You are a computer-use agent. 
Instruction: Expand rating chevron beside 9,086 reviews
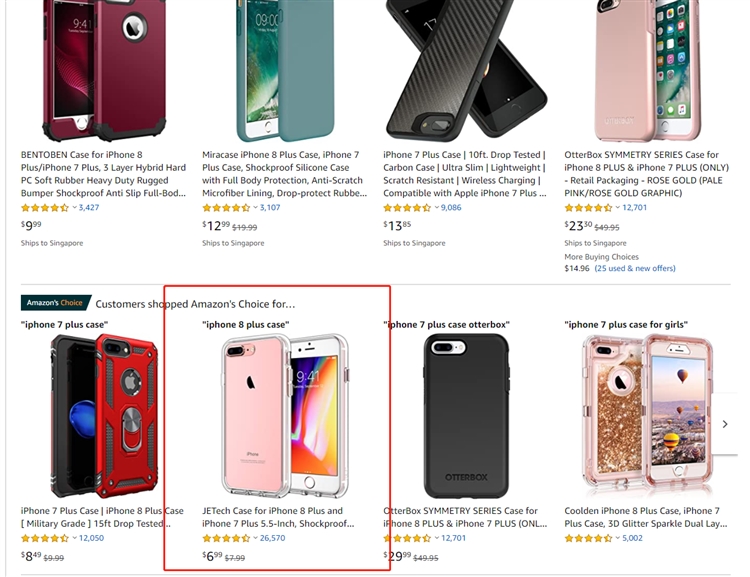[437, 208]
